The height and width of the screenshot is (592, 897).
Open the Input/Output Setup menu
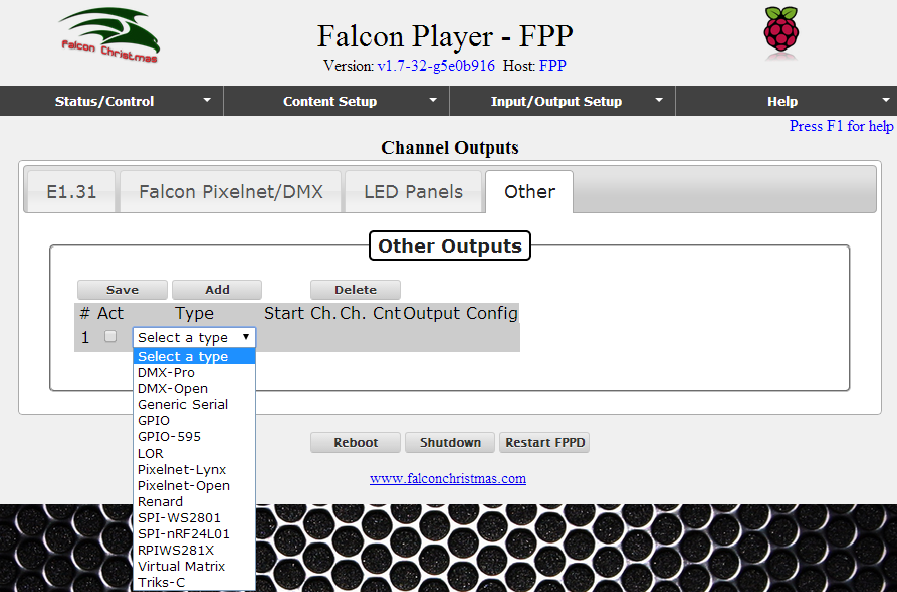tap(562, 101)
